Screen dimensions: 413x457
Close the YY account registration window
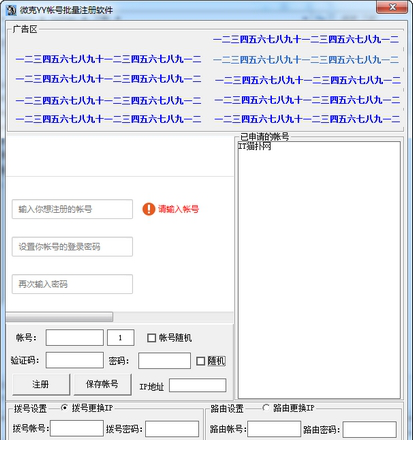392,7
